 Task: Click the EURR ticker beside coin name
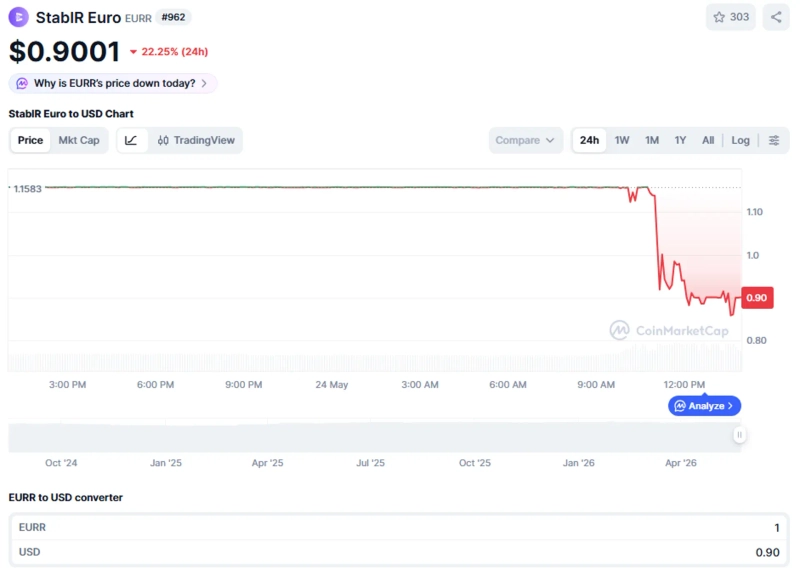tap(138, 18)
